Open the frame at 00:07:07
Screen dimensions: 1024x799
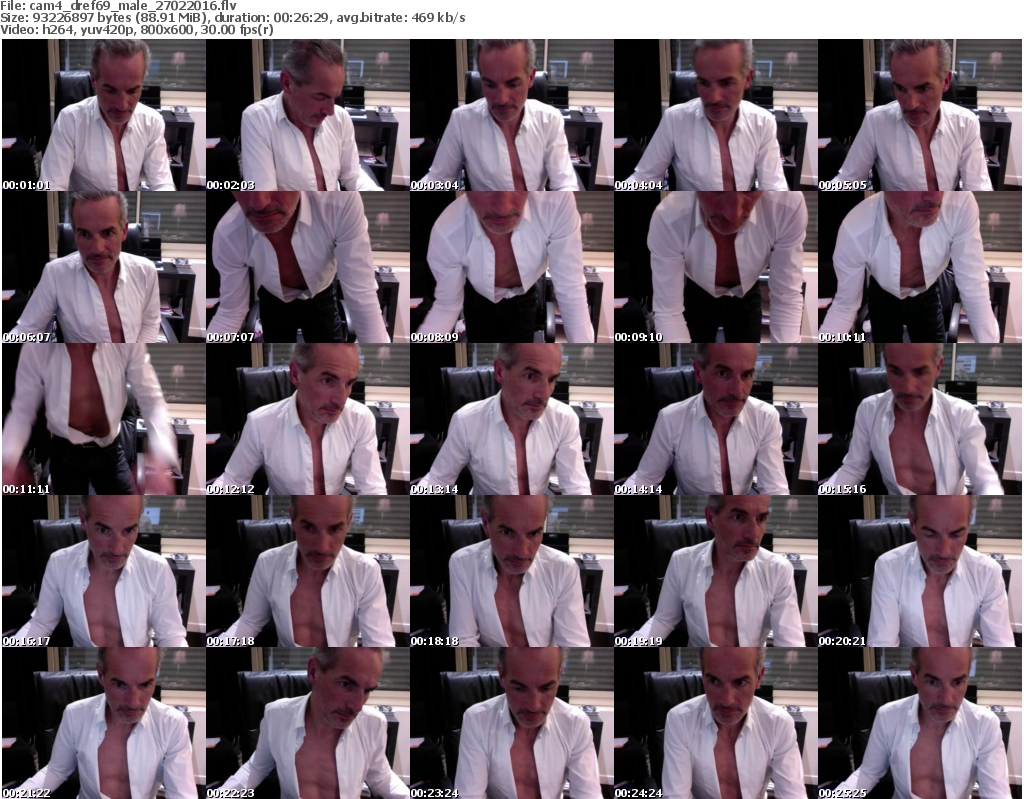308,267
